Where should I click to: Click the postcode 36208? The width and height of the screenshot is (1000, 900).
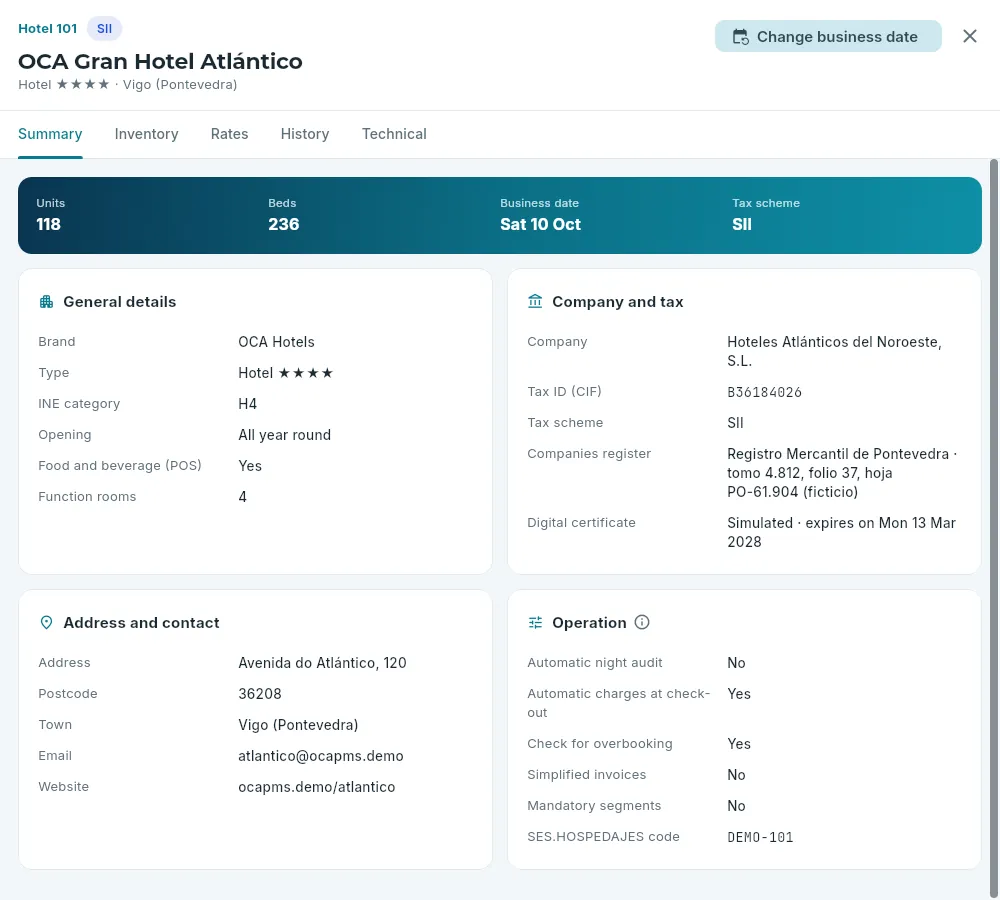(x=260, y=694)
